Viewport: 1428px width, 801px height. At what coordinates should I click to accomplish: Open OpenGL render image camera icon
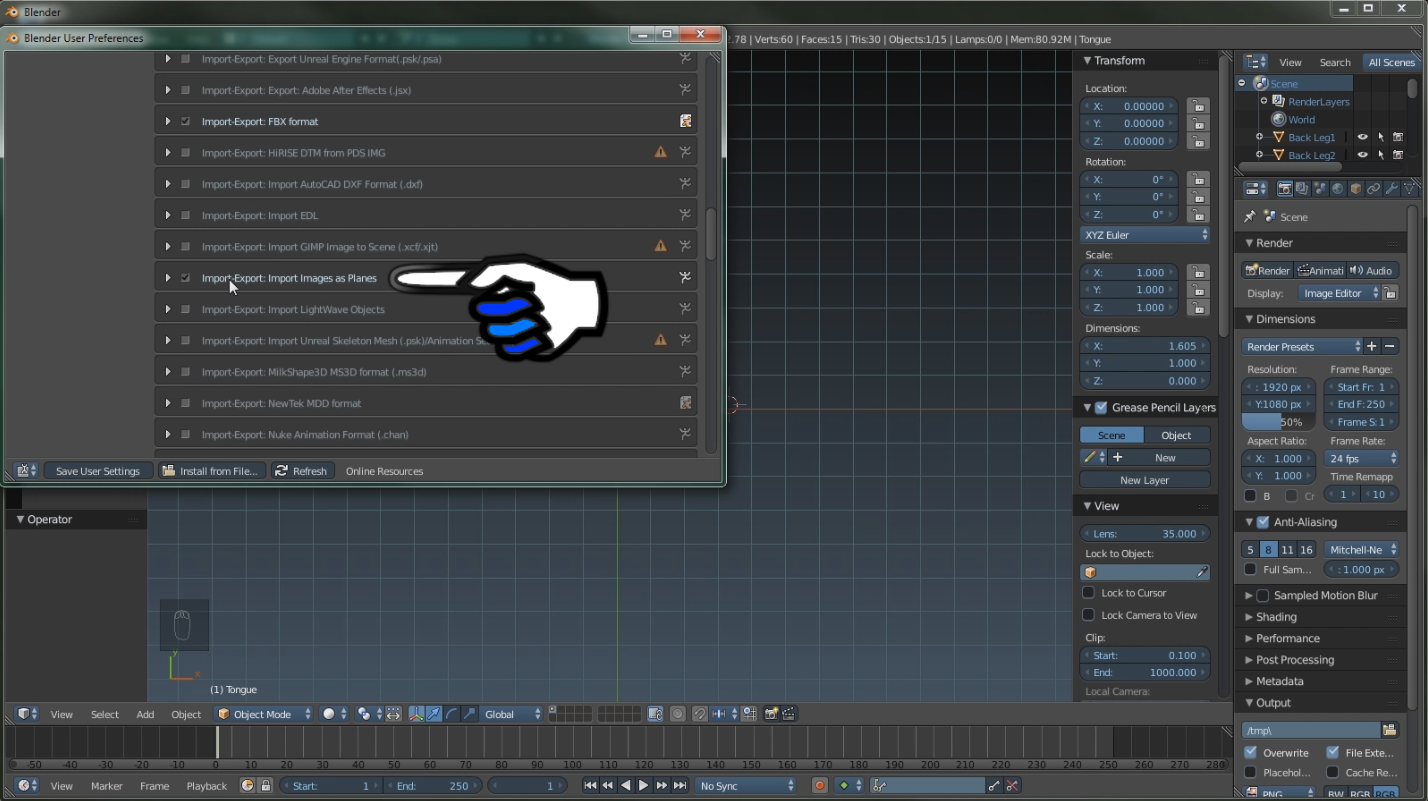pos(771,714)
